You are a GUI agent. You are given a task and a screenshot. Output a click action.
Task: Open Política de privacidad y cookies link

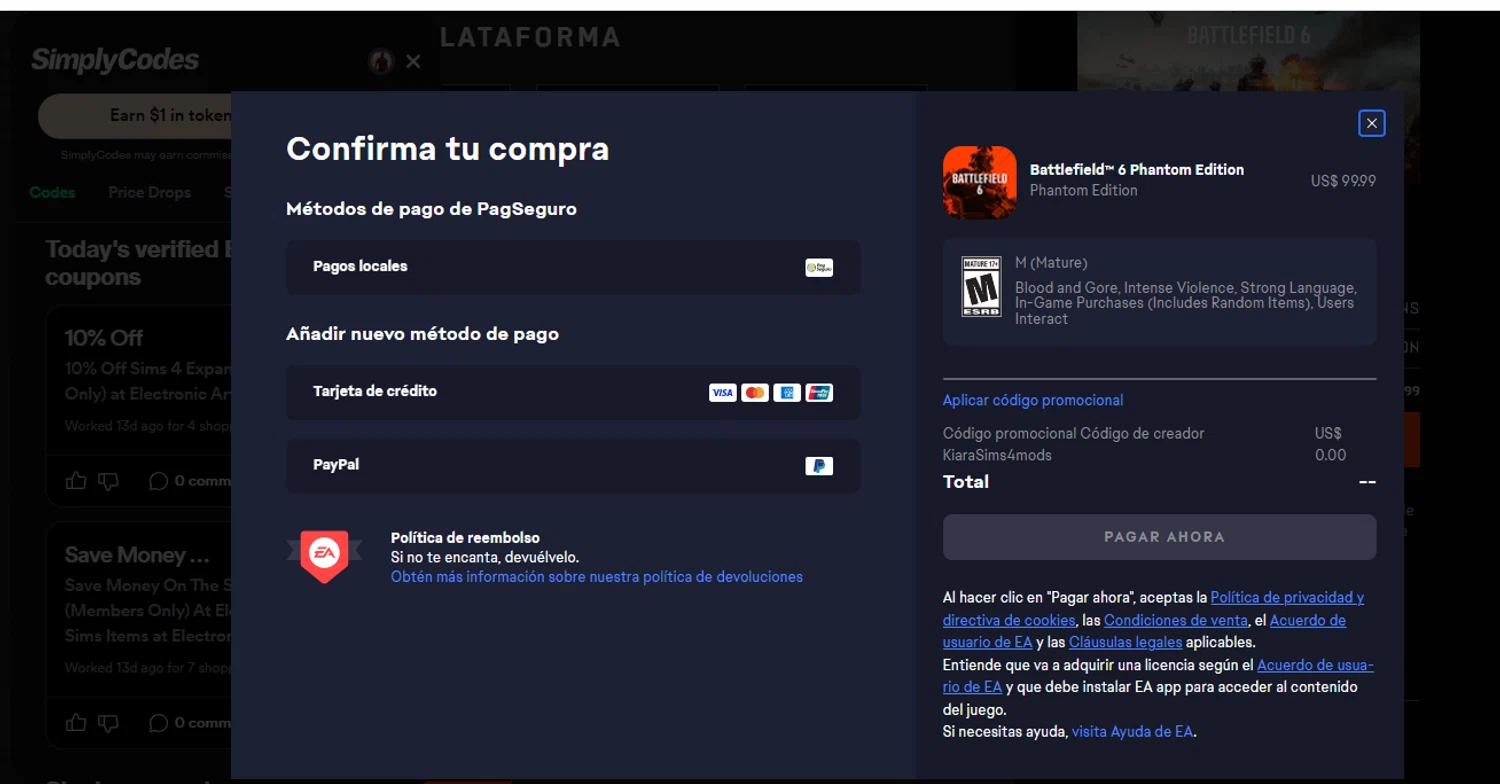click(x=1153, y=609)
